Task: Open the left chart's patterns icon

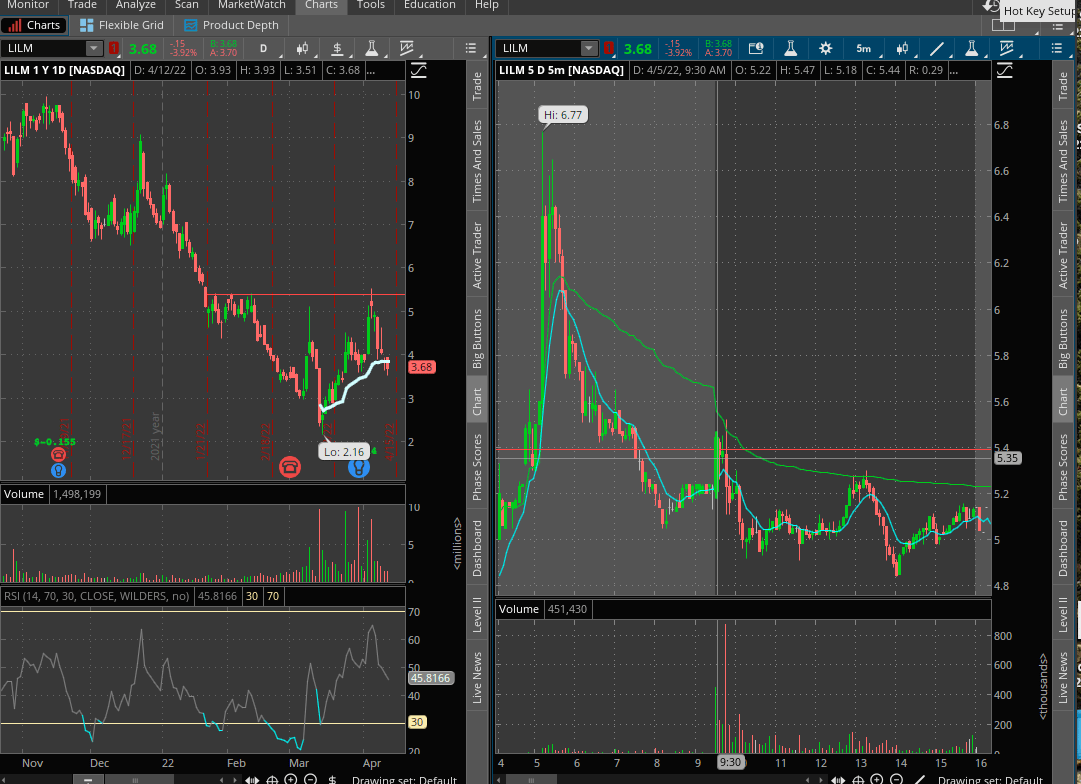Action: click(x=407, y=48)
